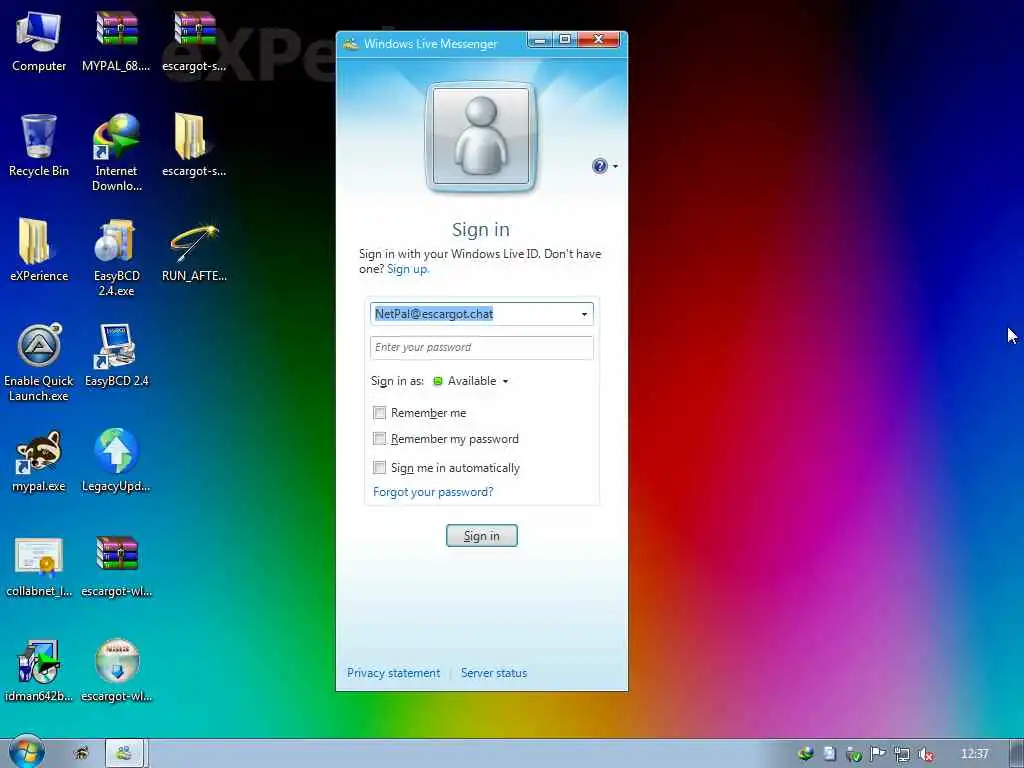Open the Action Center flag tray icon
Screen dimensions: 1024x768
tap(878, 754)
